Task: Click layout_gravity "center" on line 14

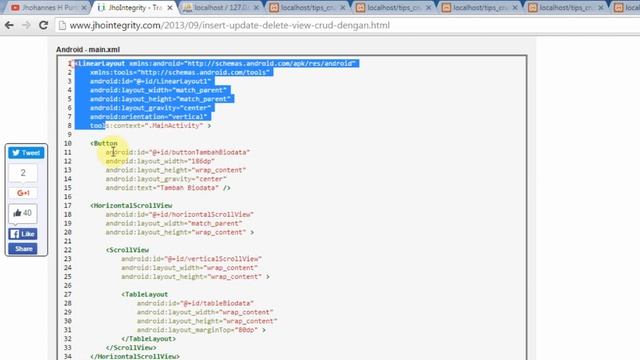Action: [166, 179]
